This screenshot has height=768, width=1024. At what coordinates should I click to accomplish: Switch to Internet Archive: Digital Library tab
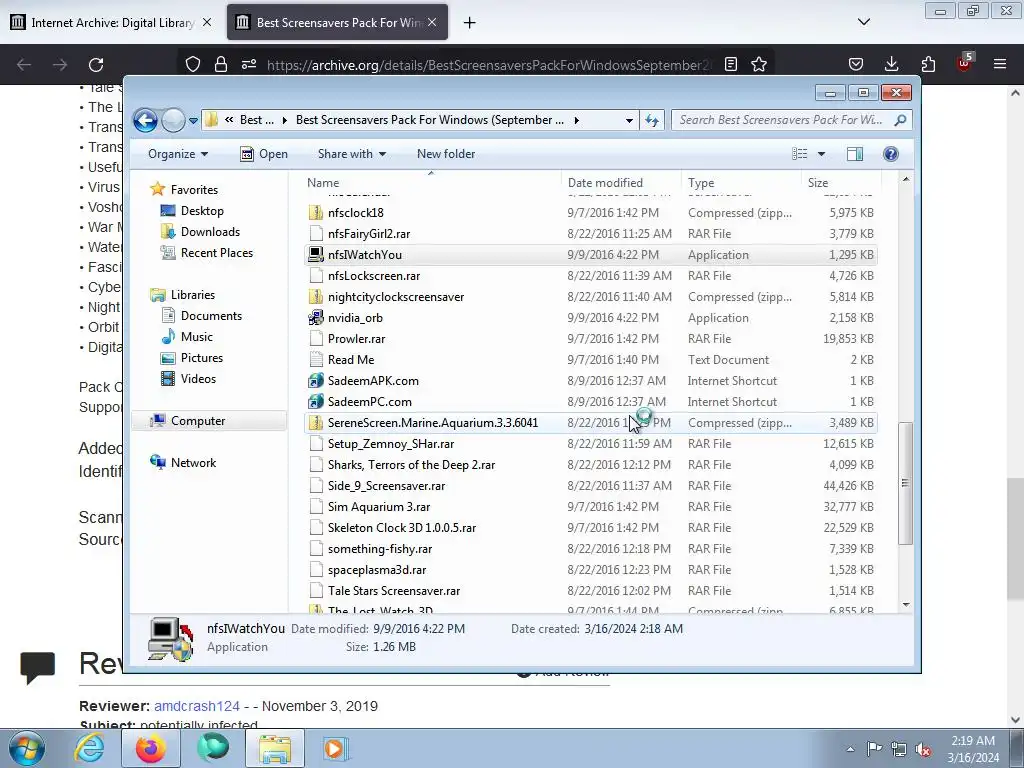pyautogui.click(x=112, y=23)
